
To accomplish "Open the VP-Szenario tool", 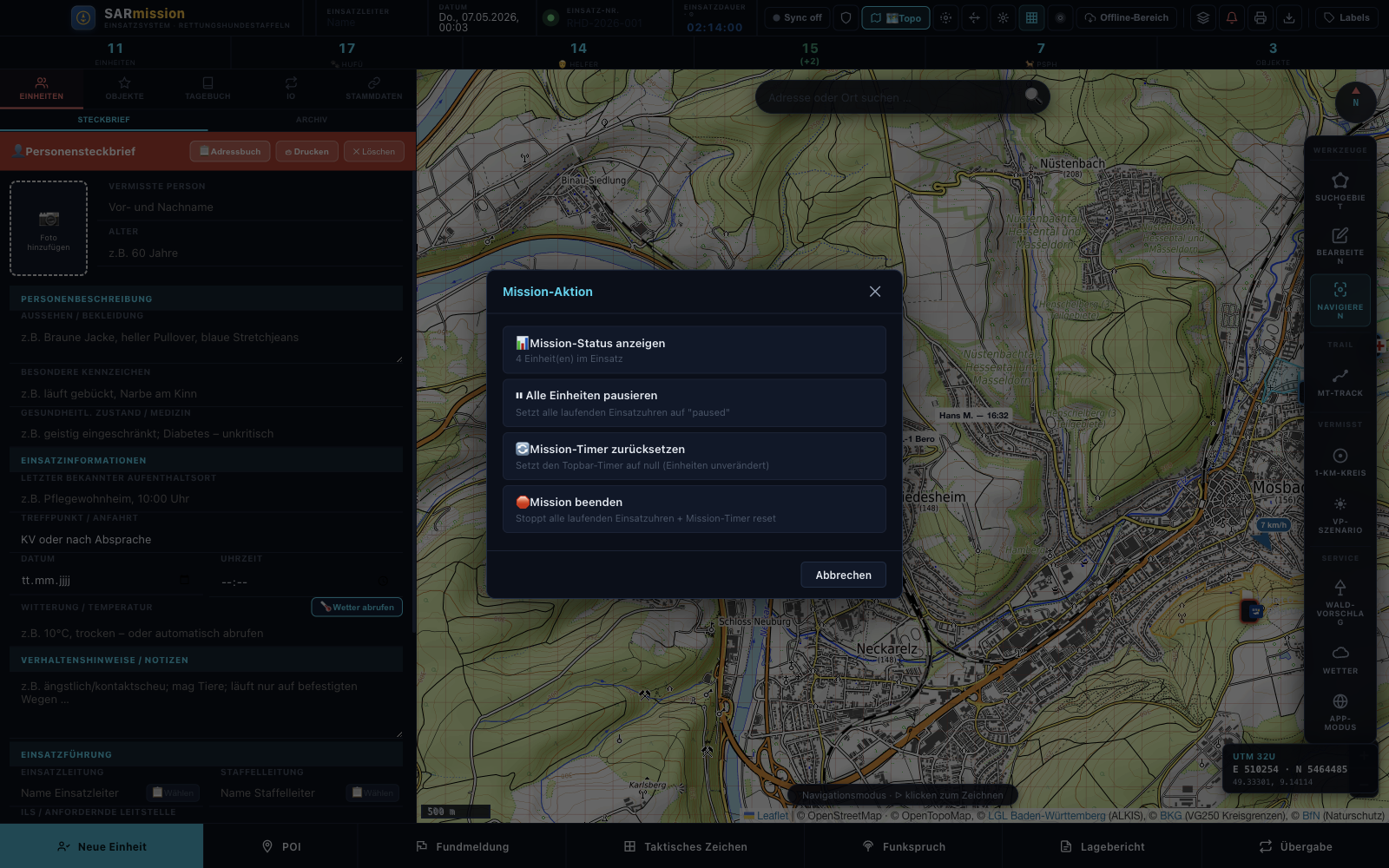I will pos(1340,515).
